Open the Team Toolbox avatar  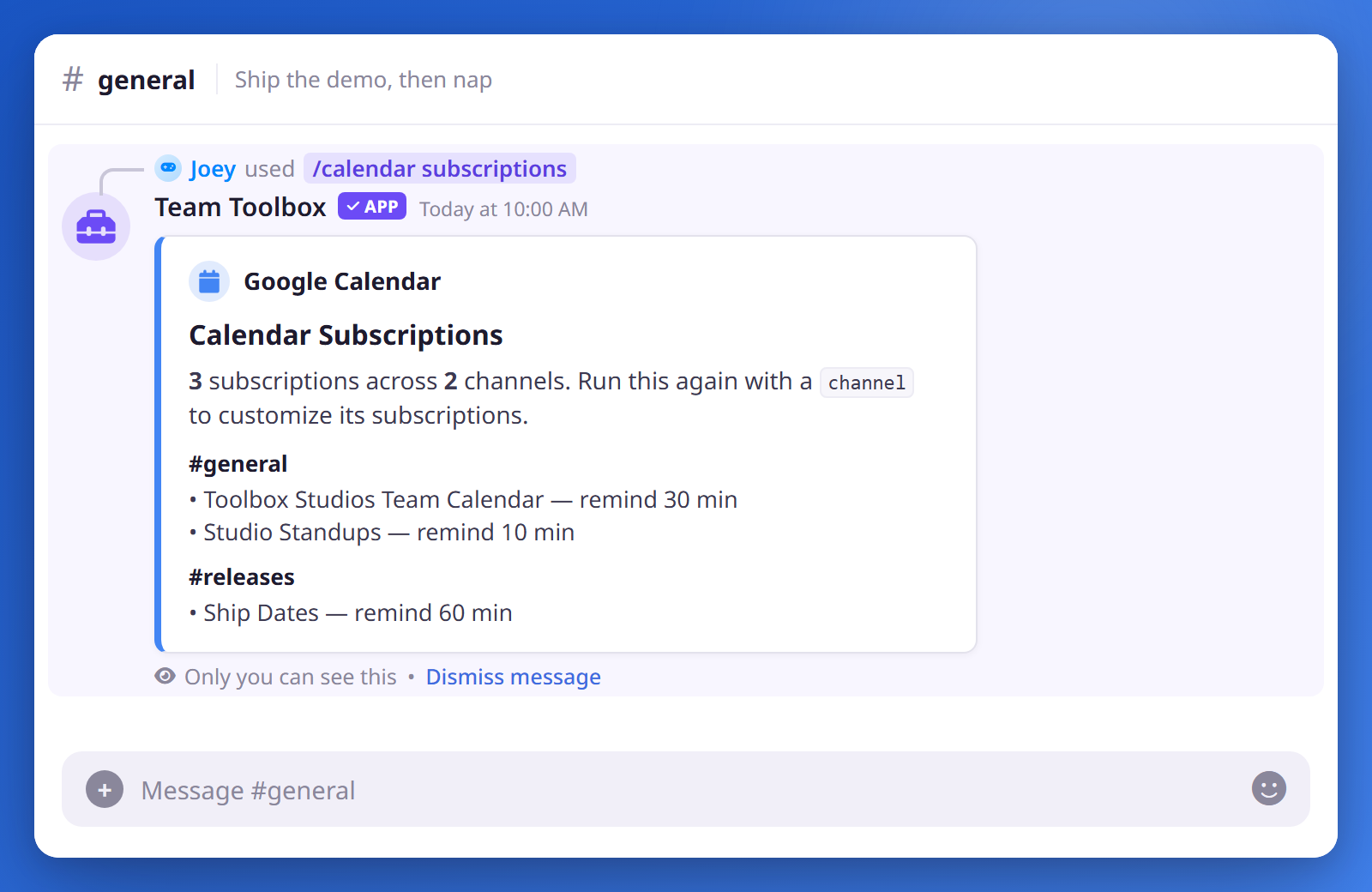(96, 226)
